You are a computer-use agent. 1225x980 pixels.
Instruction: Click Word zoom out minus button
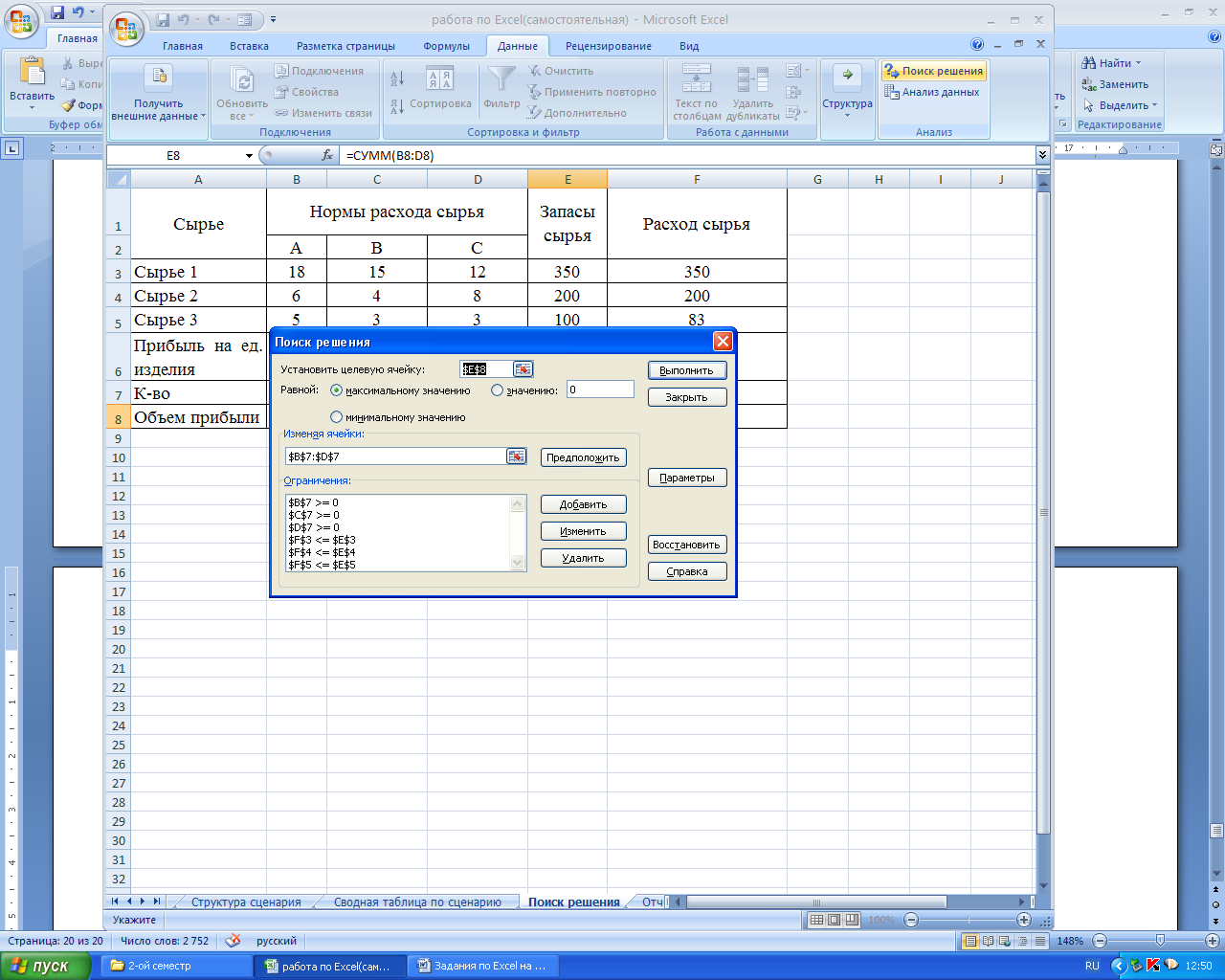1100,941
